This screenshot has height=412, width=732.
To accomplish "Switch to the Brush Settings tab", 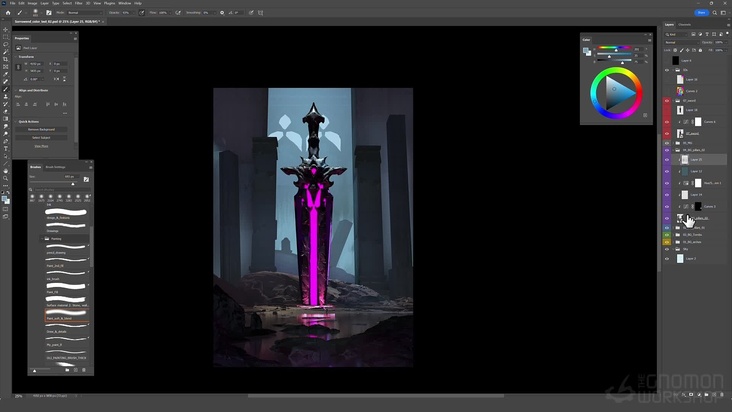I will (56, 167).
